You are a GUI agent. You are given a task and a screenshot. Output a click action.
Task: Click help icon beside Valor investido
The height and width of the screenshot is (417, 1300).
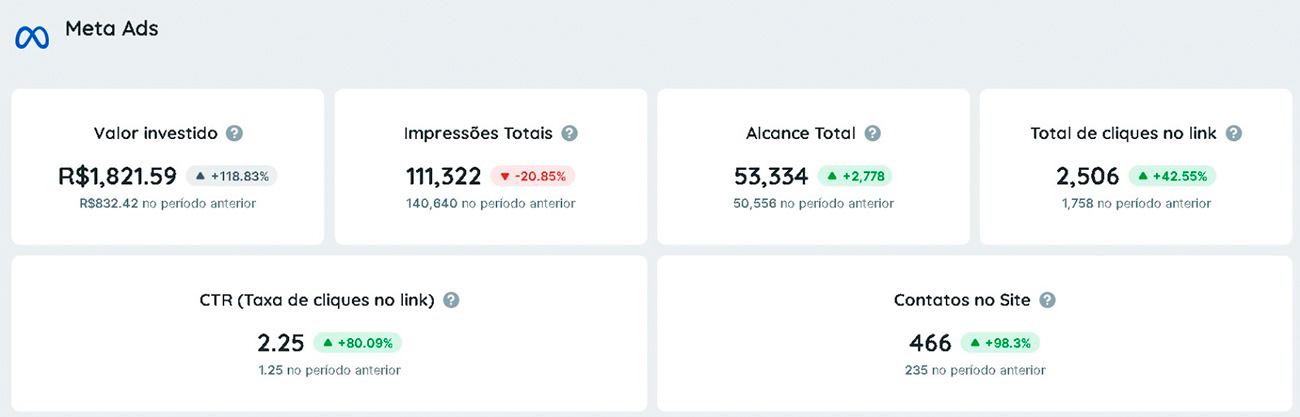[234, 133]
